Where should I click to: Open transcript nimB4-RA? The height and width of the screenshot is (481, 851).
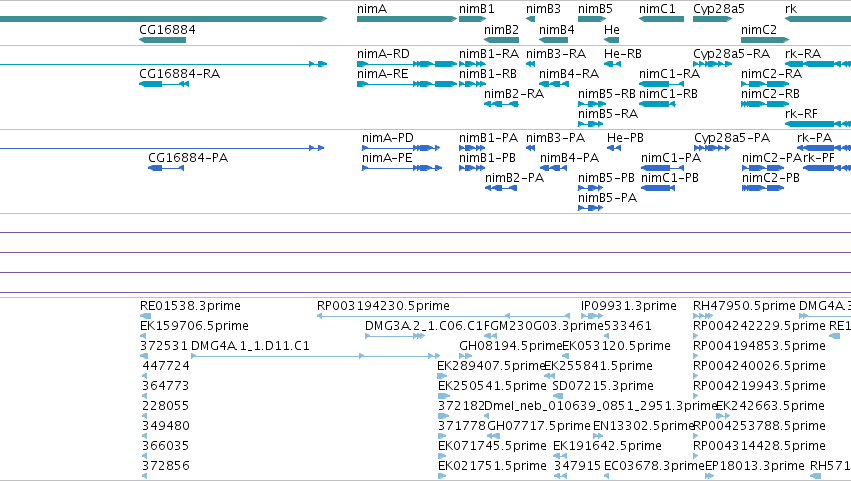[569, 74]
